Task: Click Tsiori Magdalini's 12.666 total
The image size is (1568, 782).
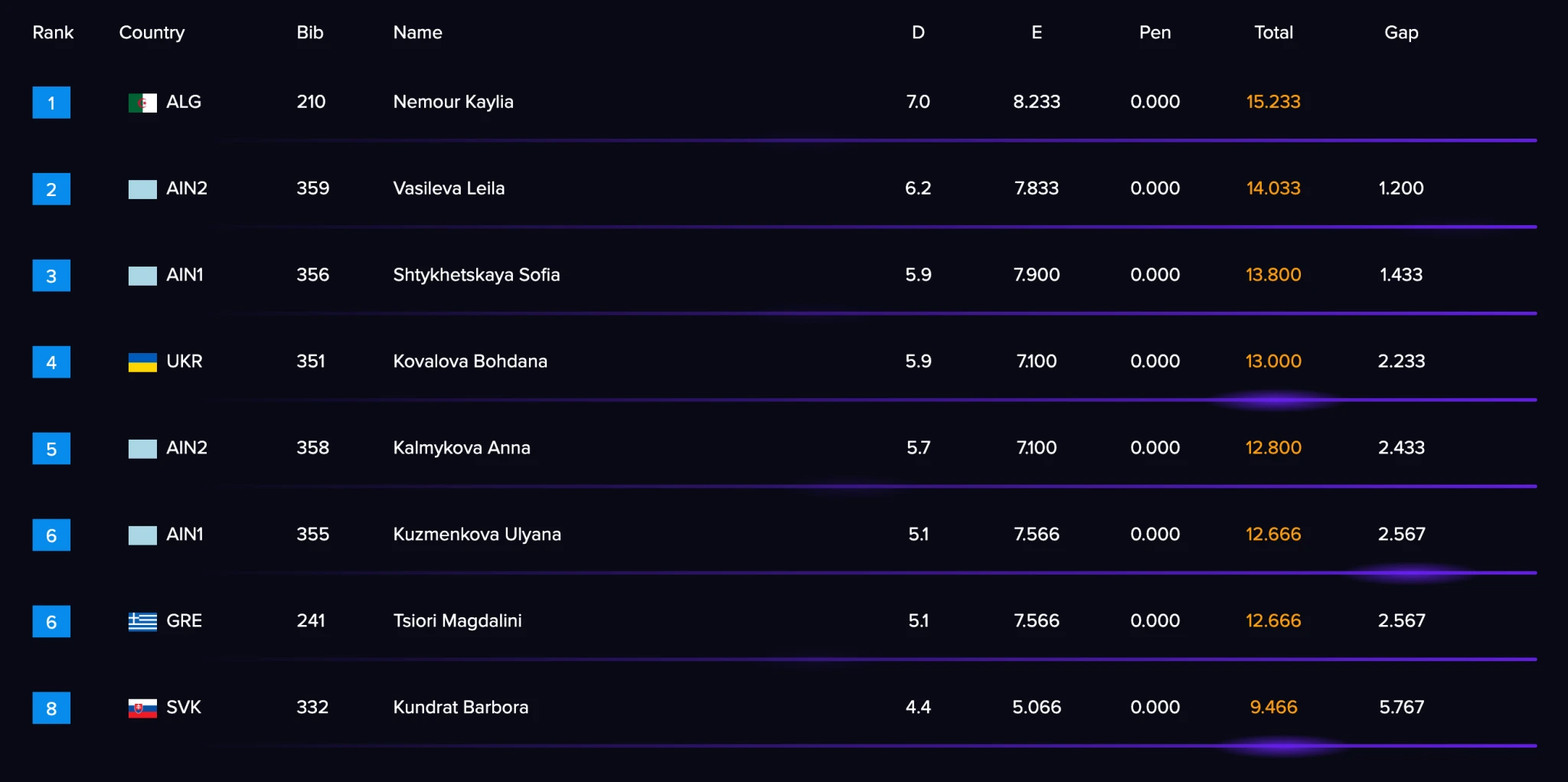Action: (1273, 620)
